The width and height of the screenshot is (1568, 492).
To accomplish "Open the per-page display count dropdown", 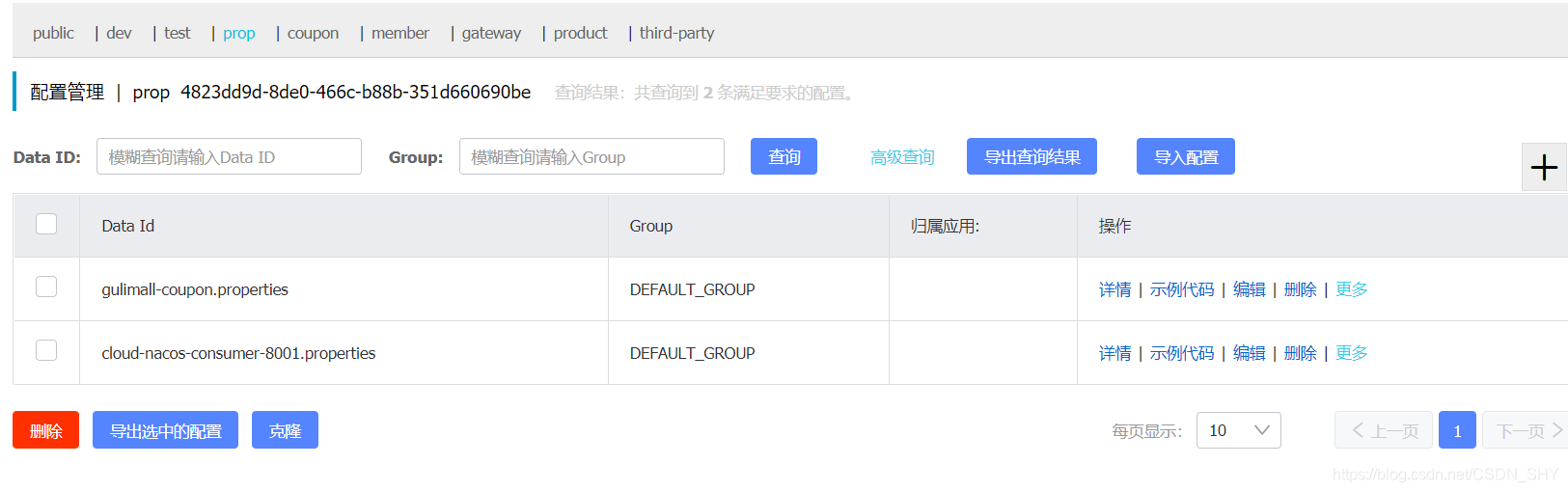I will [1239, 430].
